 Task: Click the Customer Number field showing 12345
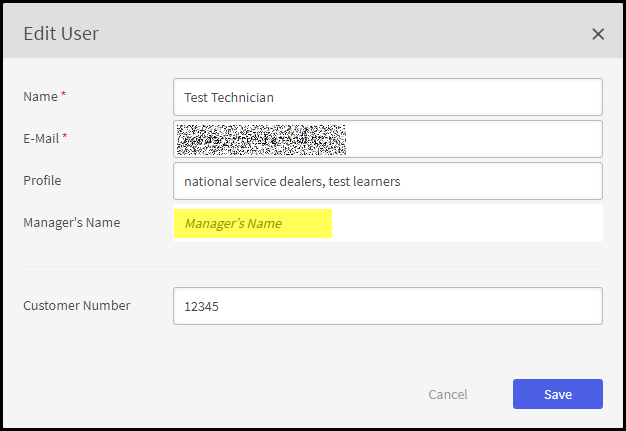pos(387,306)
